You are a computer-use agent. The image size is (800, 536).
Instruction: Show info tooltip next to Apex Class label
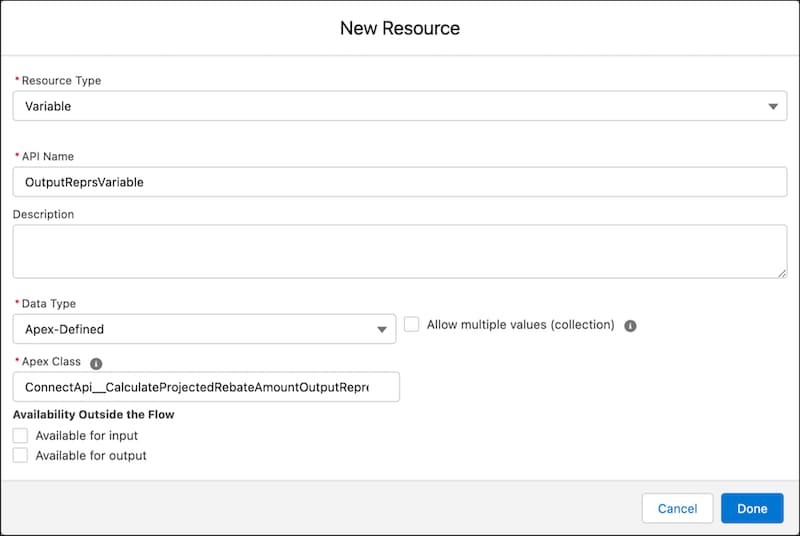click(96, 363)
